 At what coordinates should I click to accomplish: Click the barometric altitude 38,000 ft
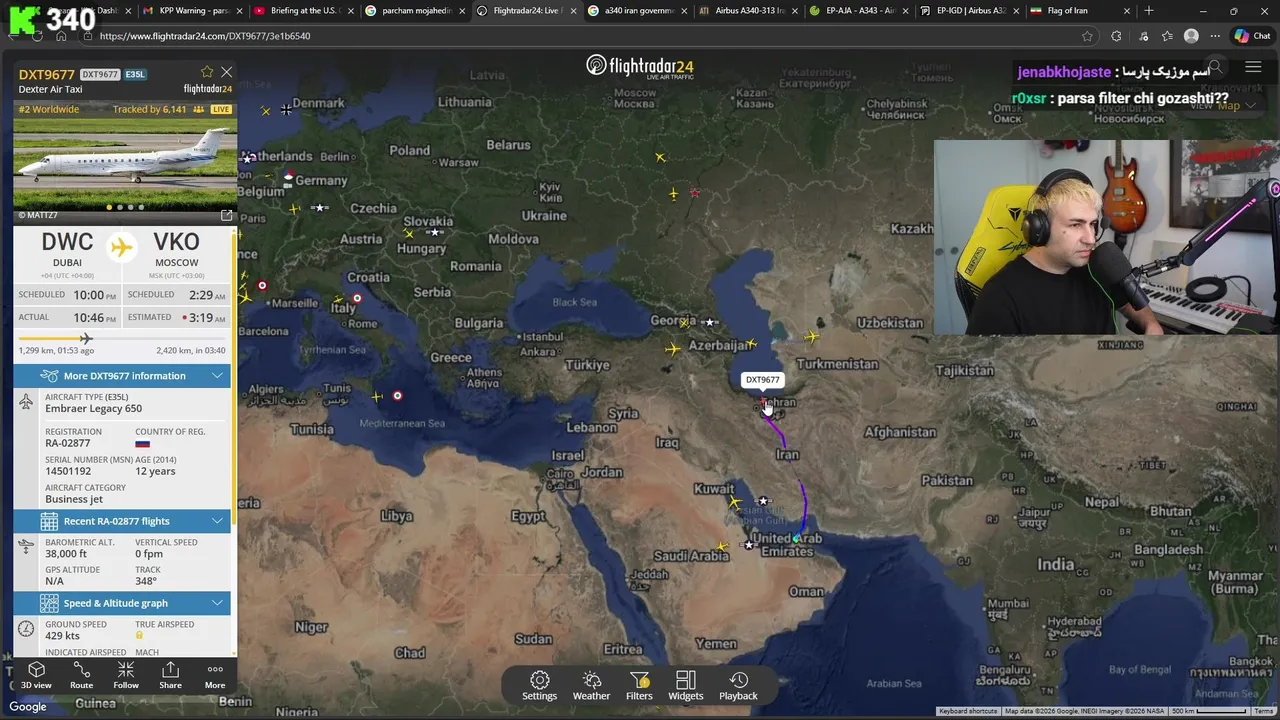point(66,554)
